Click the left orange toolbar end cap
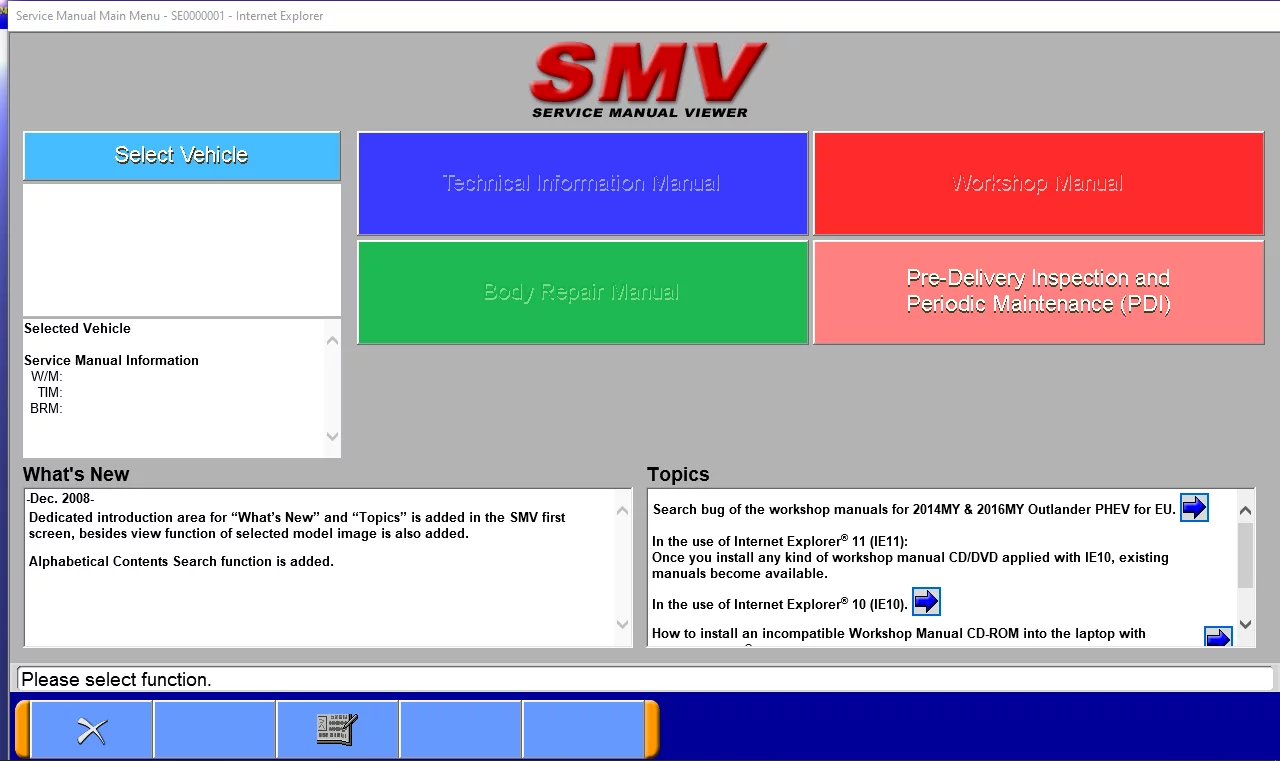 tap(22, 730)
